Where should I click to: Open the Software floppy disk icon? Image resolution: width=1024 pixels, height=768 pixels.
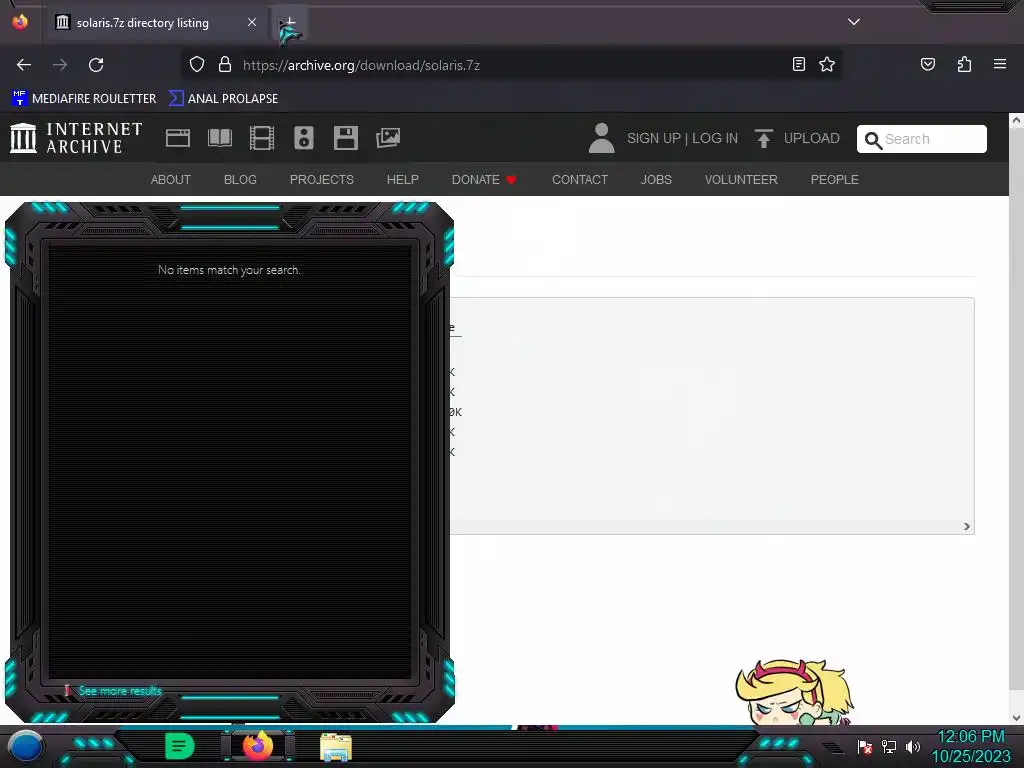coord(345,138)
